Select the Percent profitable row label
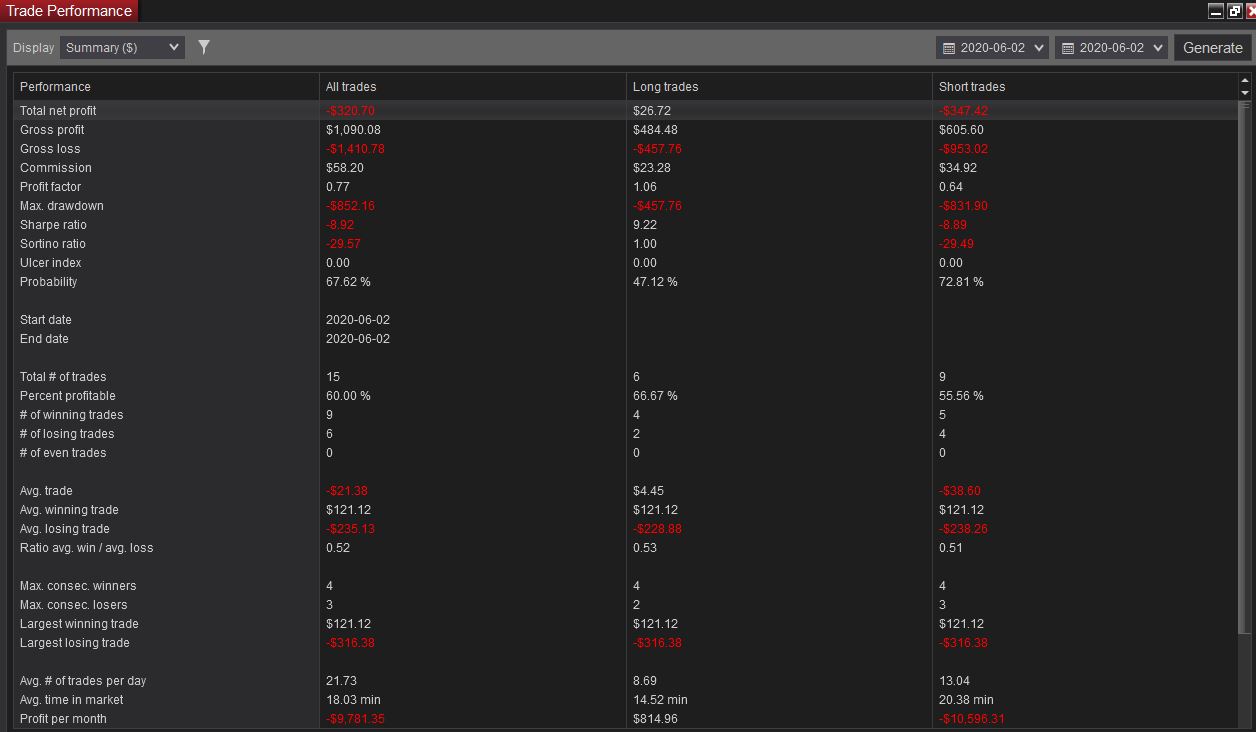Viewport: 1256px width, 732px height. (x=68, y=396)
